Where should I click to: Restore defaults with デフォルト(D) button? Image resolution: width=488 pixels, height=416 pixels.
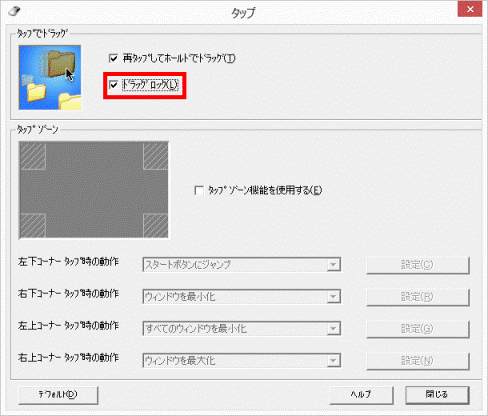(x=58, y=395)
